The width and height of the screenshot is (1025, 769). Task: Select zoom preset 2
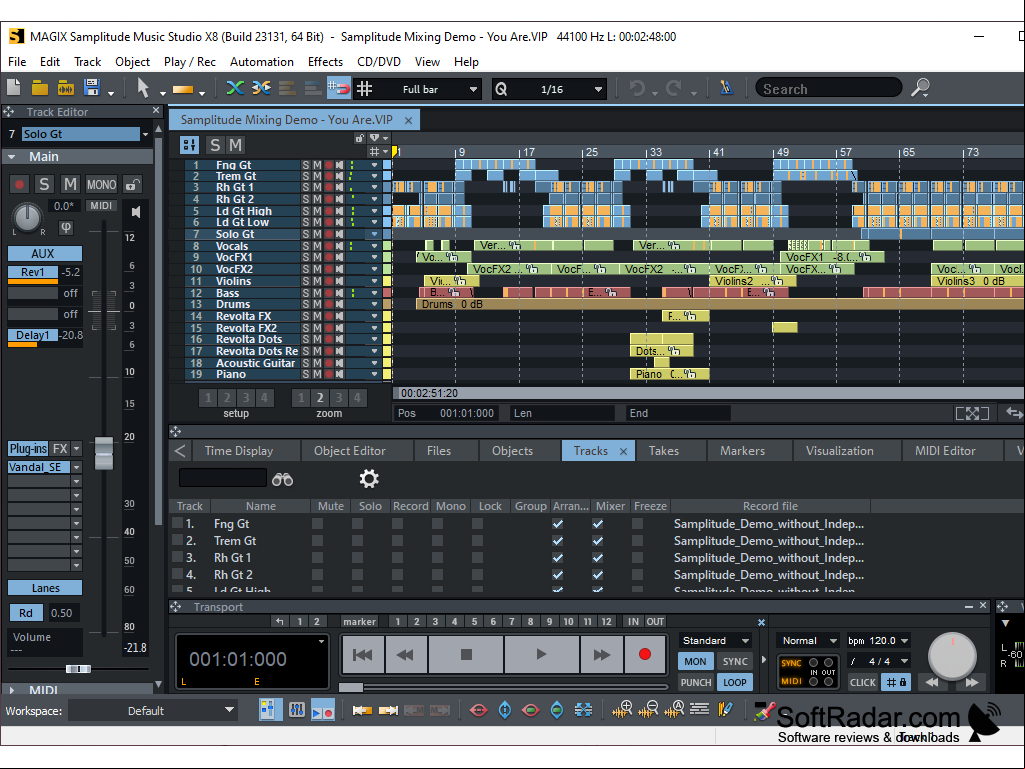[x=320, y=398]
